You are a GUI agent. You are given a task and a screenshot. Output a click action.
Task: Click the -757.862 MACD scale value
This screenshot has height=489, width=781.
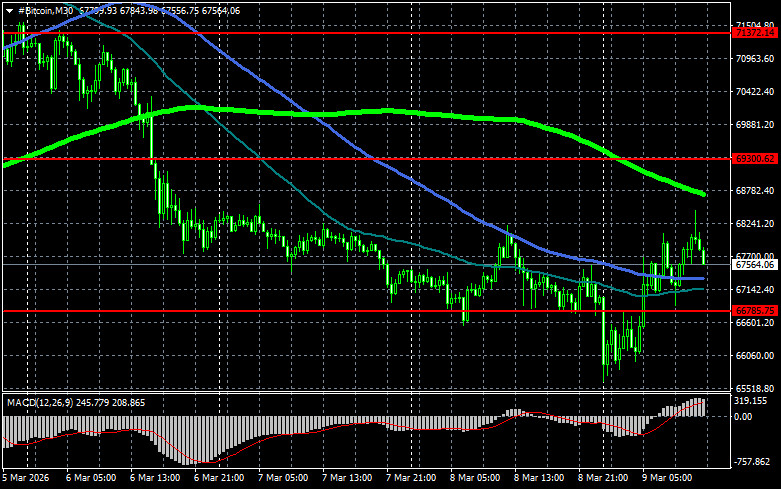tap(752, 462)
